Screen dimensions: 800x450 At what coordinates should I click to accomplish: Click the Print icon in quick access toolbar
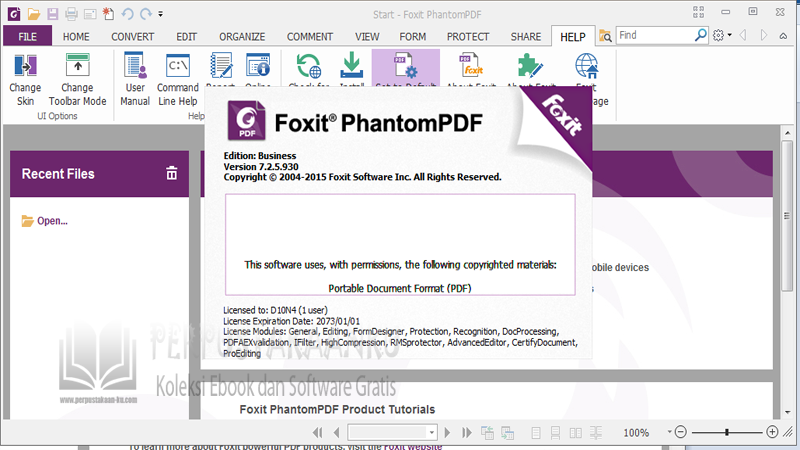(x=71, y=14)
